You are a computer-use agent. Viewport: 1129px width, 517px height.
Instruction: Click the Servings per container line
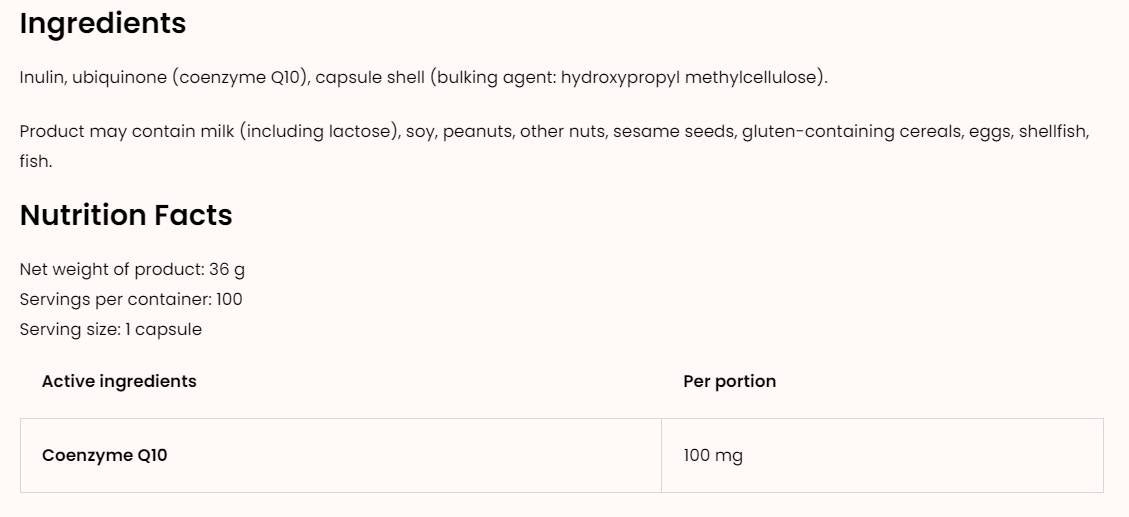tap(131, 299)
